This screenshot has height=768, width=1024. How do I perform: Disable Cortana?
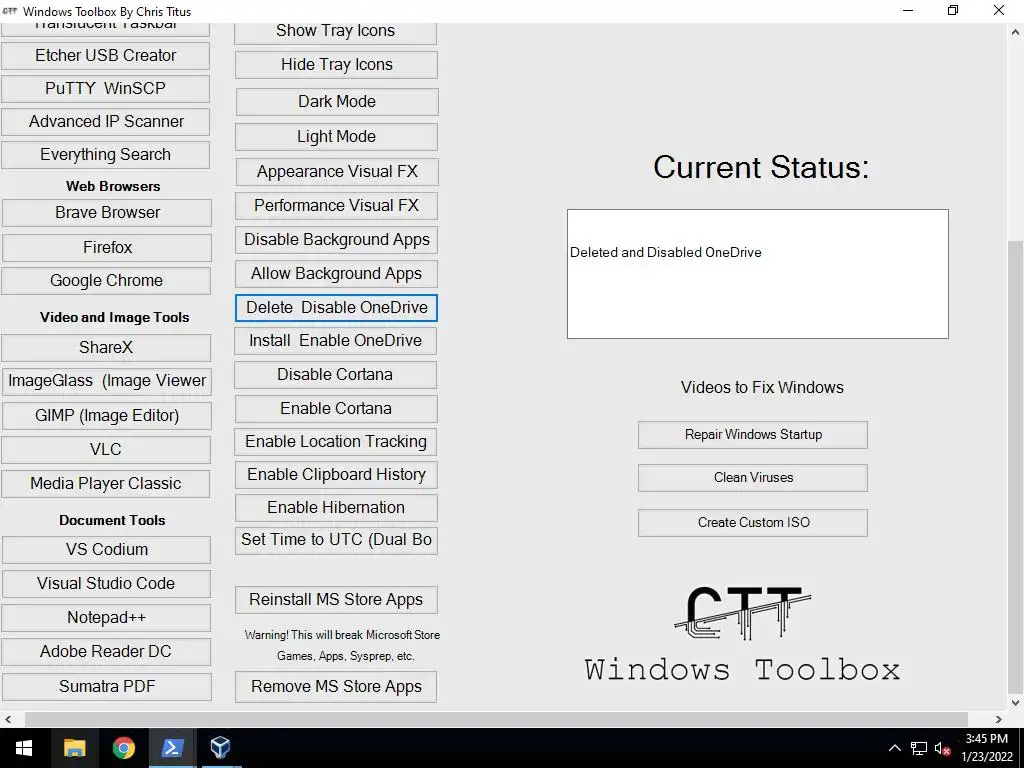336,375
